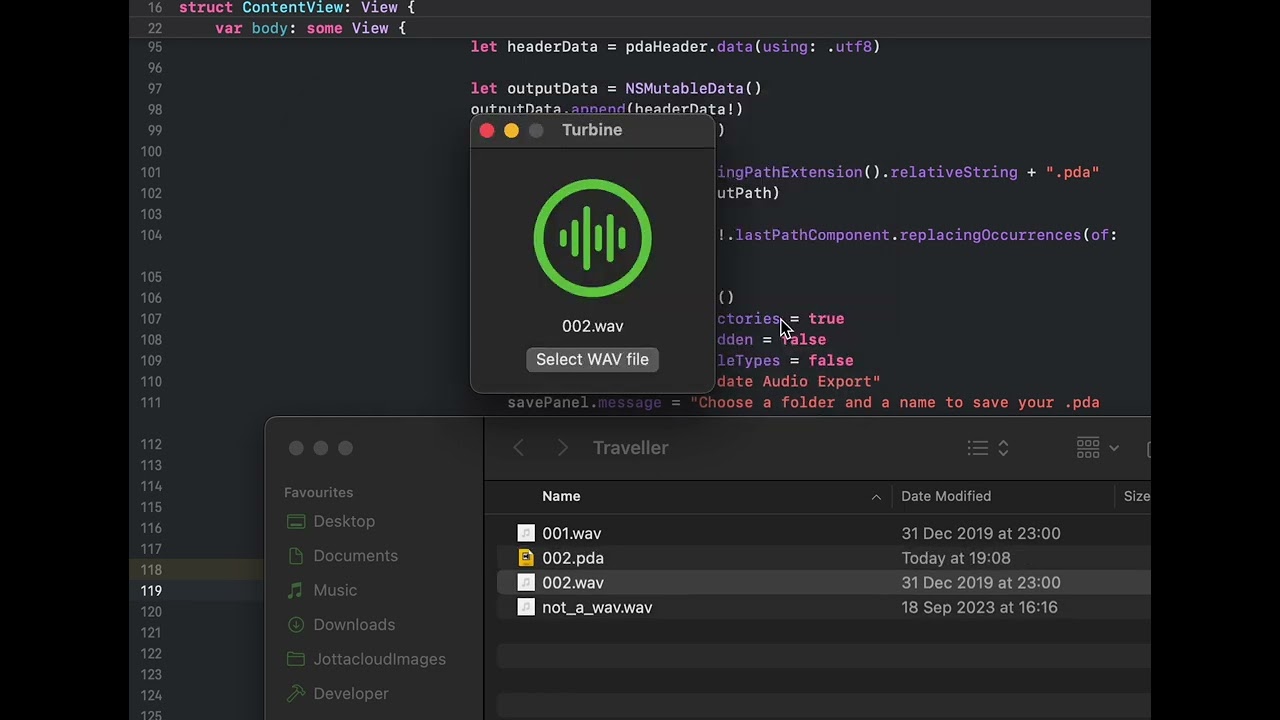1280x720 pixels.
Task: Toggle Name column sort direction arrow
Action: 876,496
